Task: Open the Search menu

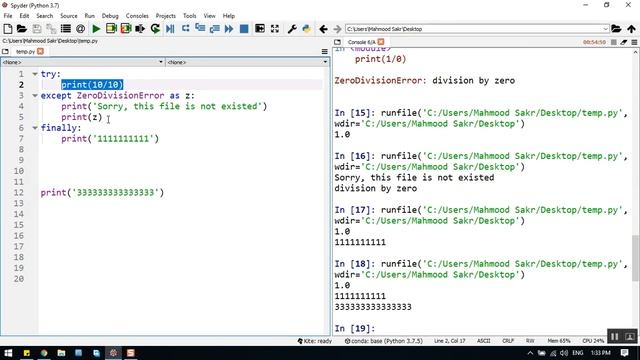Action: 44,16
